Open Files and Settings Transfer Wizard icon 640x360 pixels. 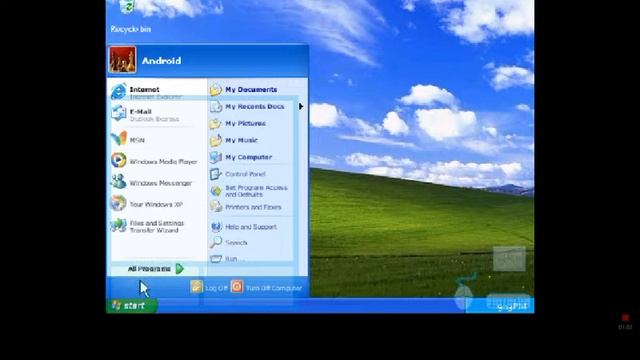coord(118,225)
